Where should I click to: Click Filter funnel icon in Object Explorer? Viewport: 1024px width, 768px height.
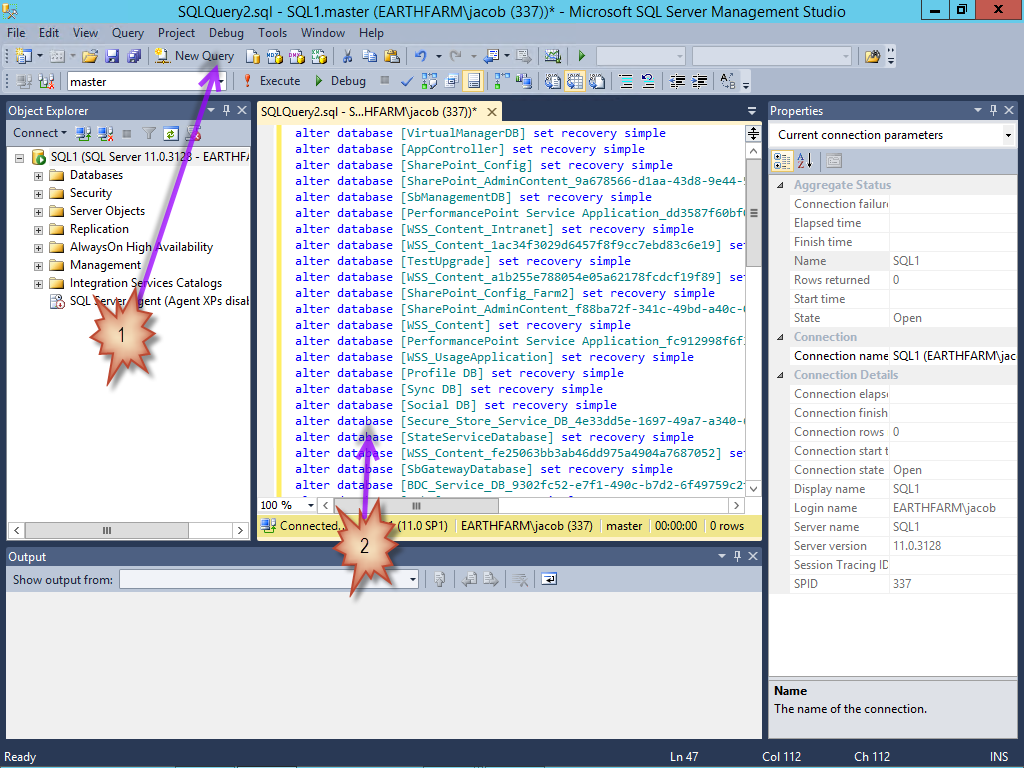(149, 134)
